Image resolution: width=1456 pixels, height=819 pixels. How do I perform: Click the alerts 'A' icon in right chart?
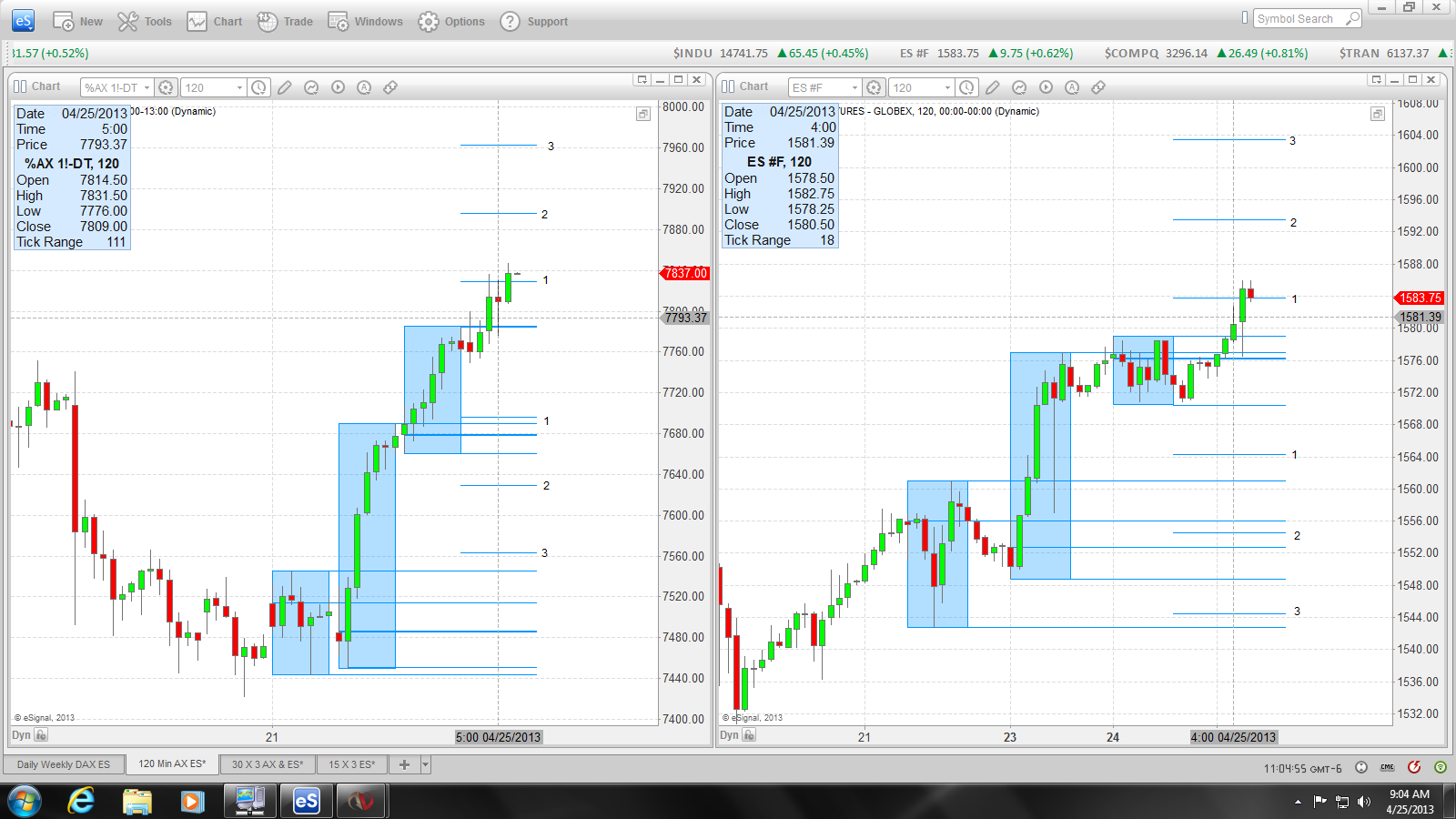(x=1072, y=87)
